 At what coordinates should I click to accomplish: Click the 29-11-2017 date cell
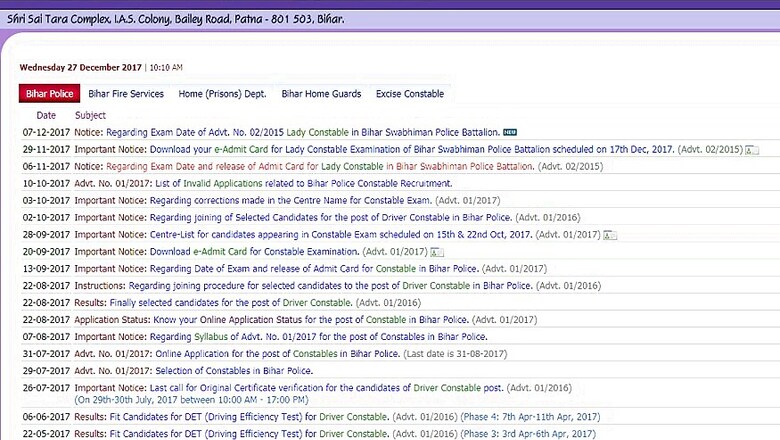46,149
